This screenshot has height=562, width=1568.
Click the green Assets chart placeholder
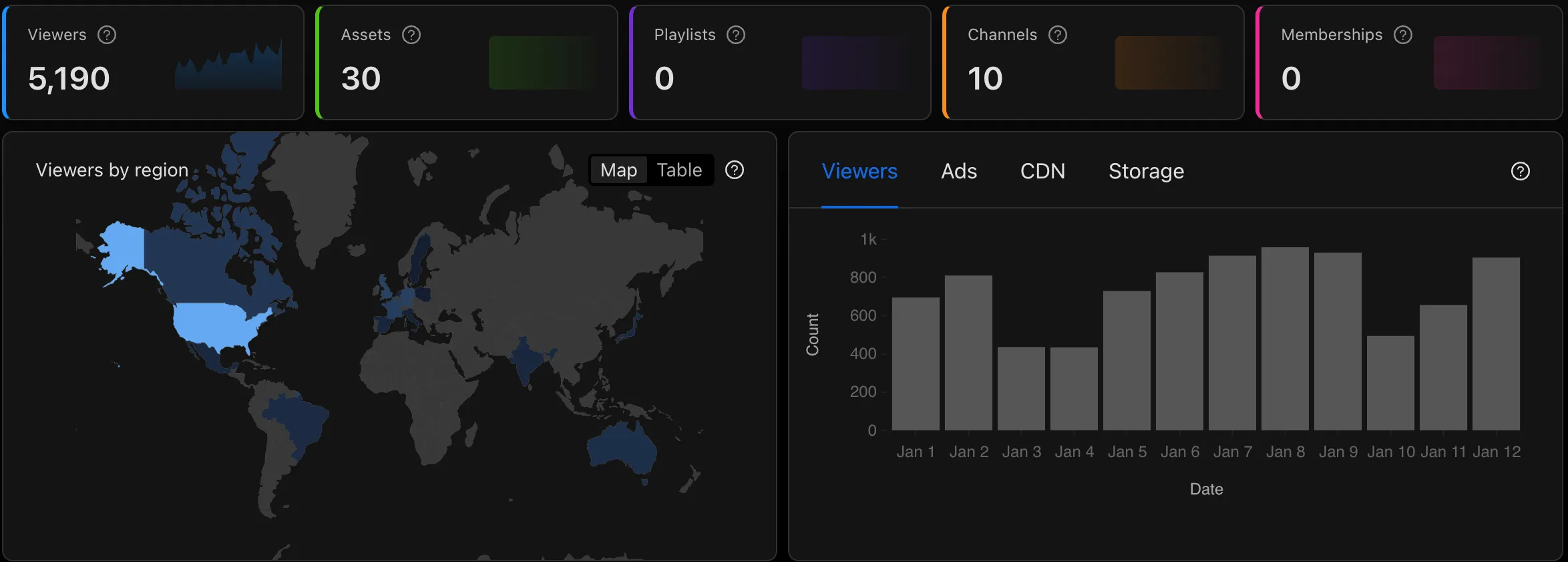(542, 63)
